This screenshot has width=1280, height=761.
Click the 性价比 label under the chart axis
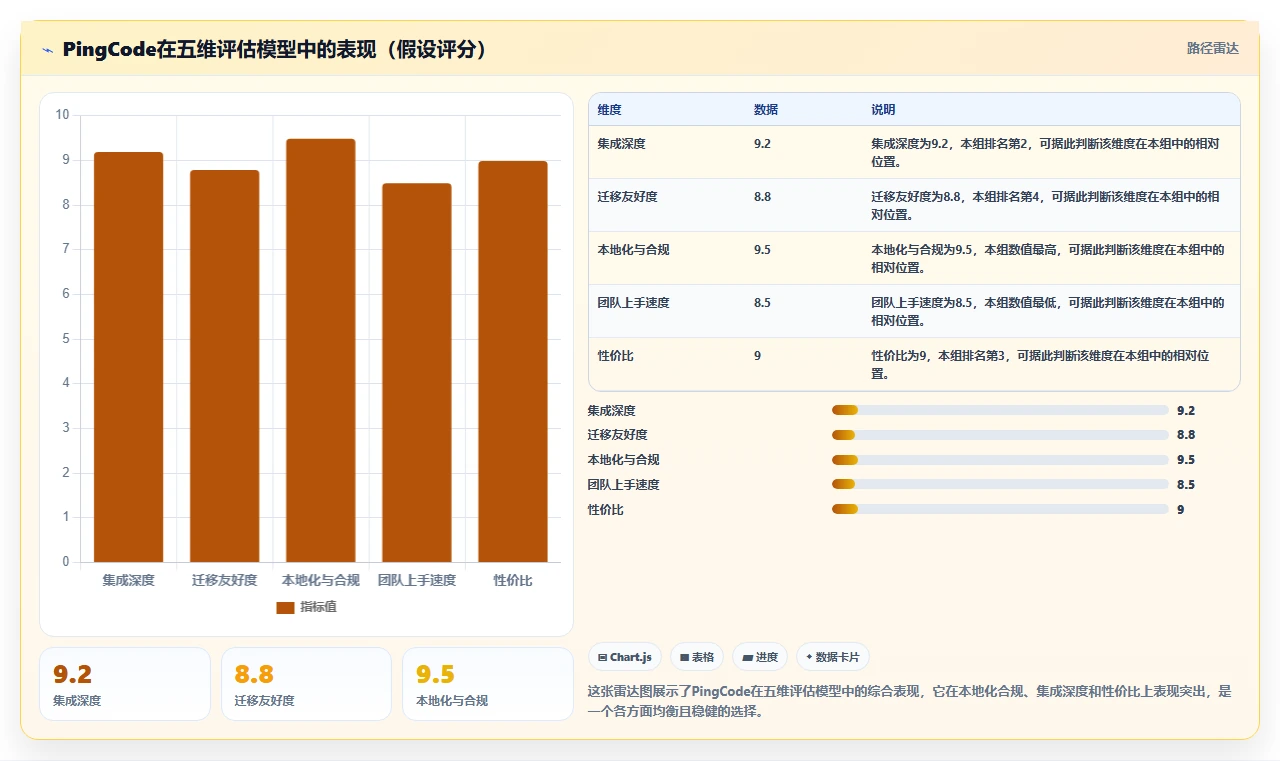click(x=512, y=580)
